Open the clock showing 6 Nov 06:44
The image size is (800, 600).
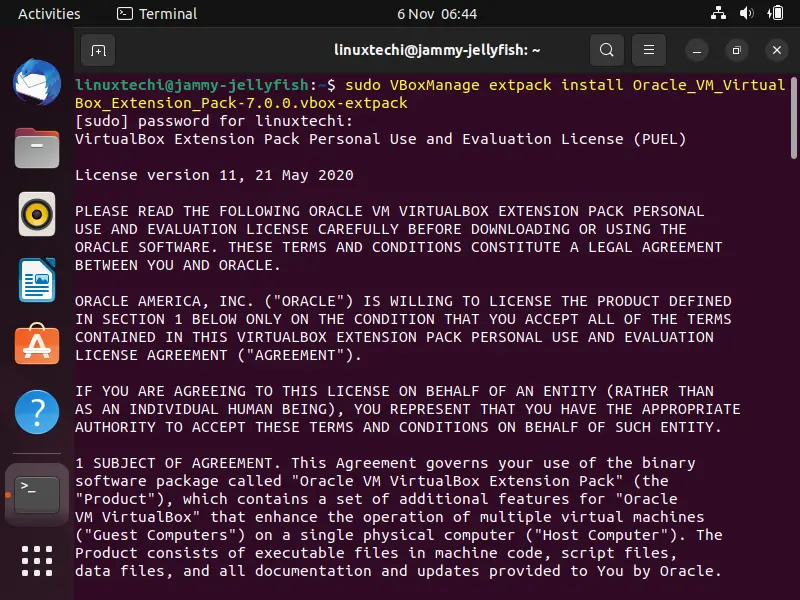437,14
